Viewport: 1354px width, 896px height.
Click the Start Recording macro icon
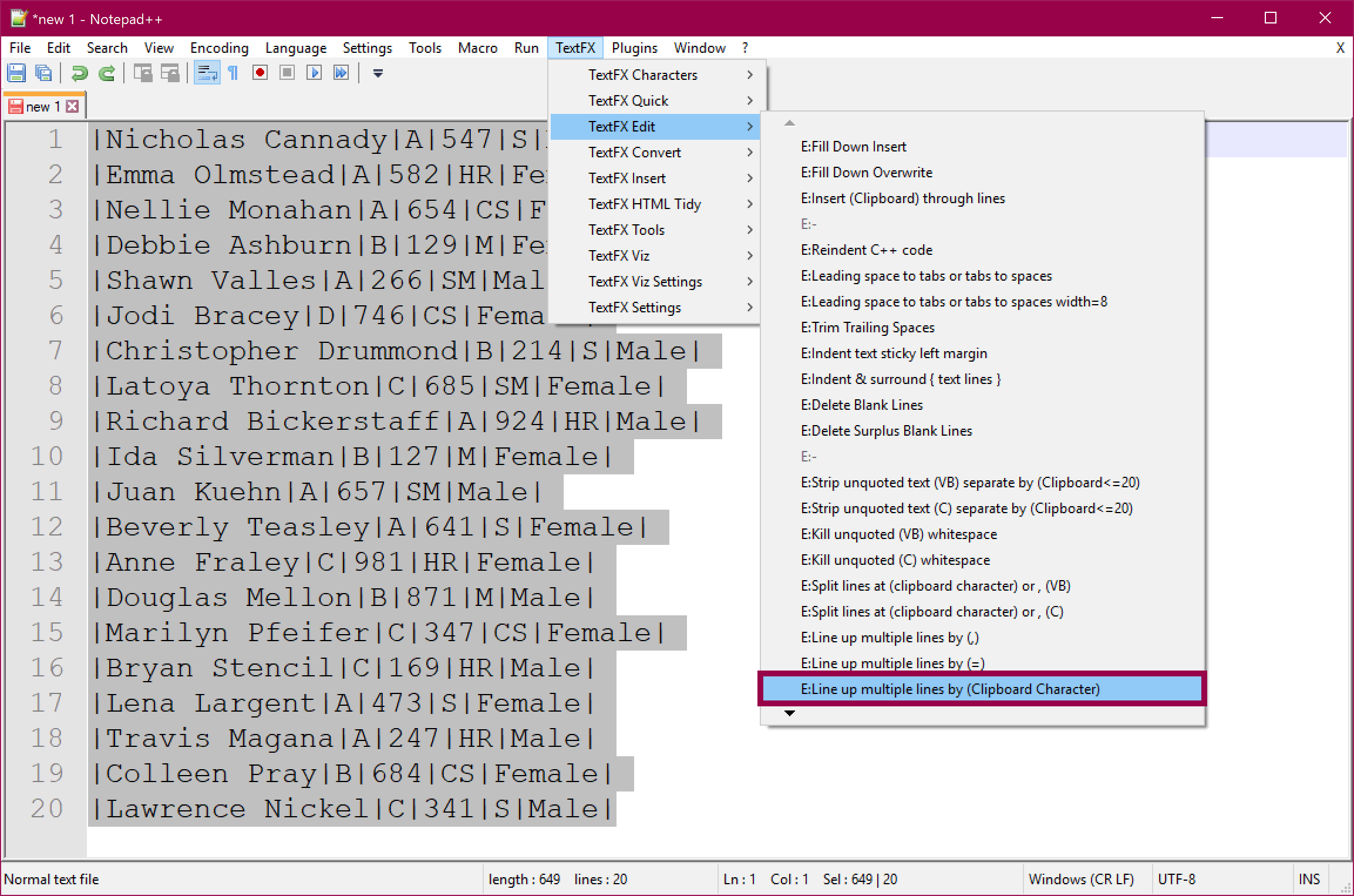pyautogui.click(x=260, y=73)
